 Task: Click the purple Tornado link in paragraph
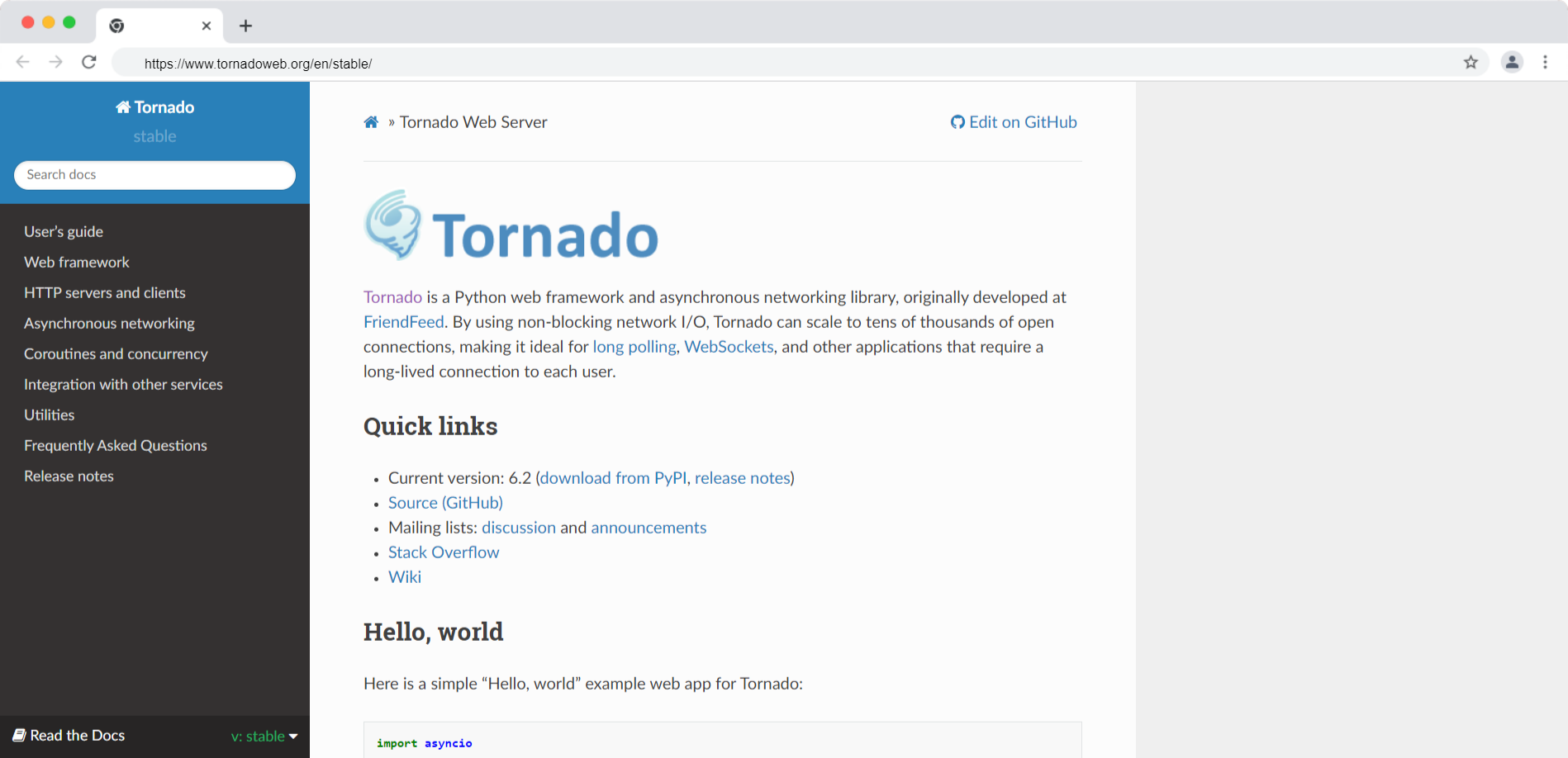click(392, 297)
